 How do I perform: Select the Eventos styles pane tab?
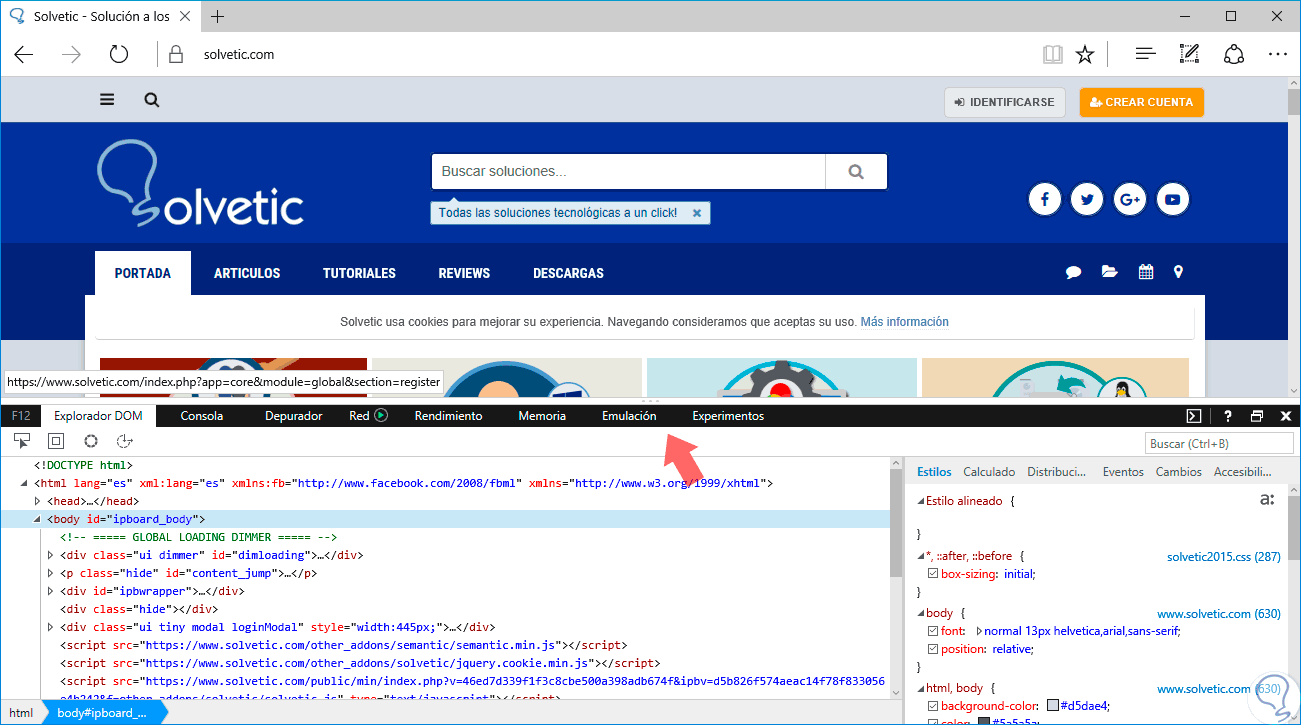(1123, 472)
